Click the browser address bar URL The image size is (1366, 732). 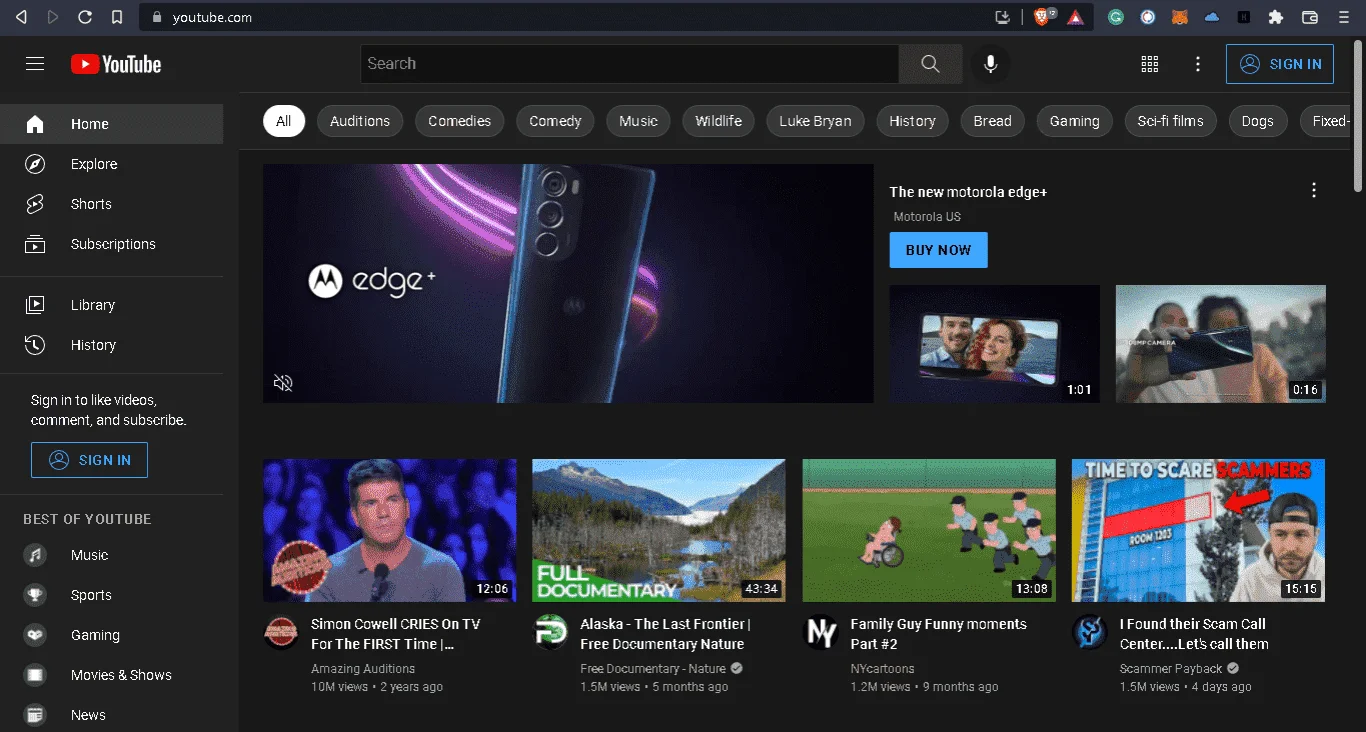click(212, 17)
